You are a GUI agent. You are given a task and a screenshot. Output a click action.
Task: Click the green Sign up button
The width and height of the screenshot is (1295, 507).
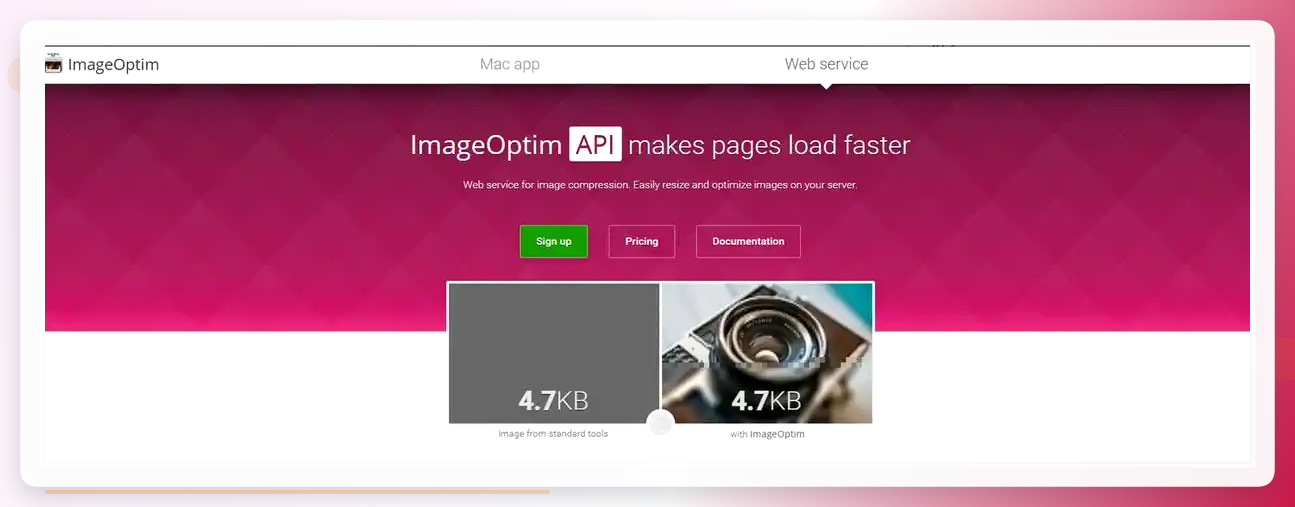[x=554, y=241]
